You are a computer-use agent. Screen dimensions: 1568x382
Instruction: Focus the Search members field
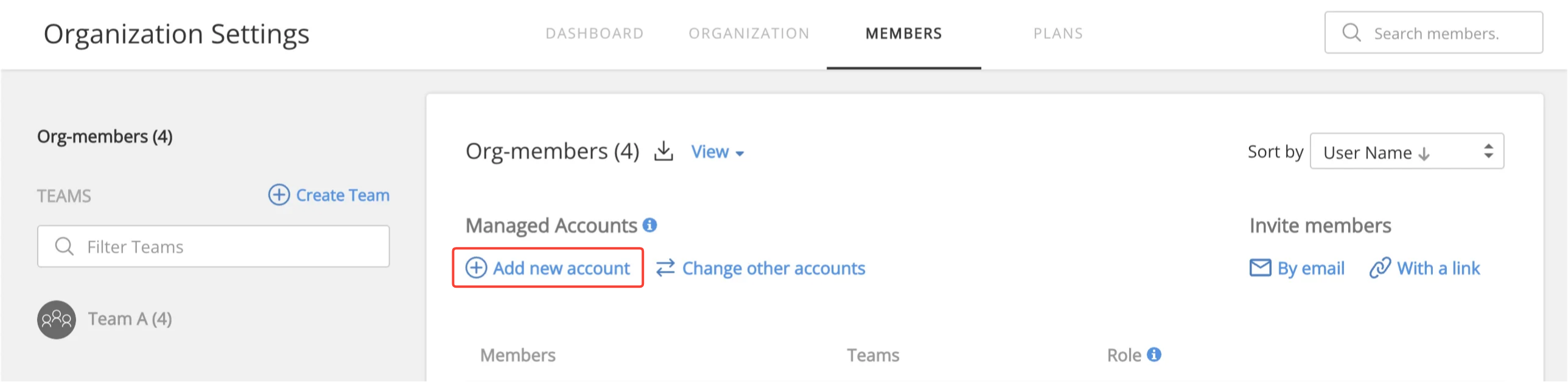[1433, 33]
